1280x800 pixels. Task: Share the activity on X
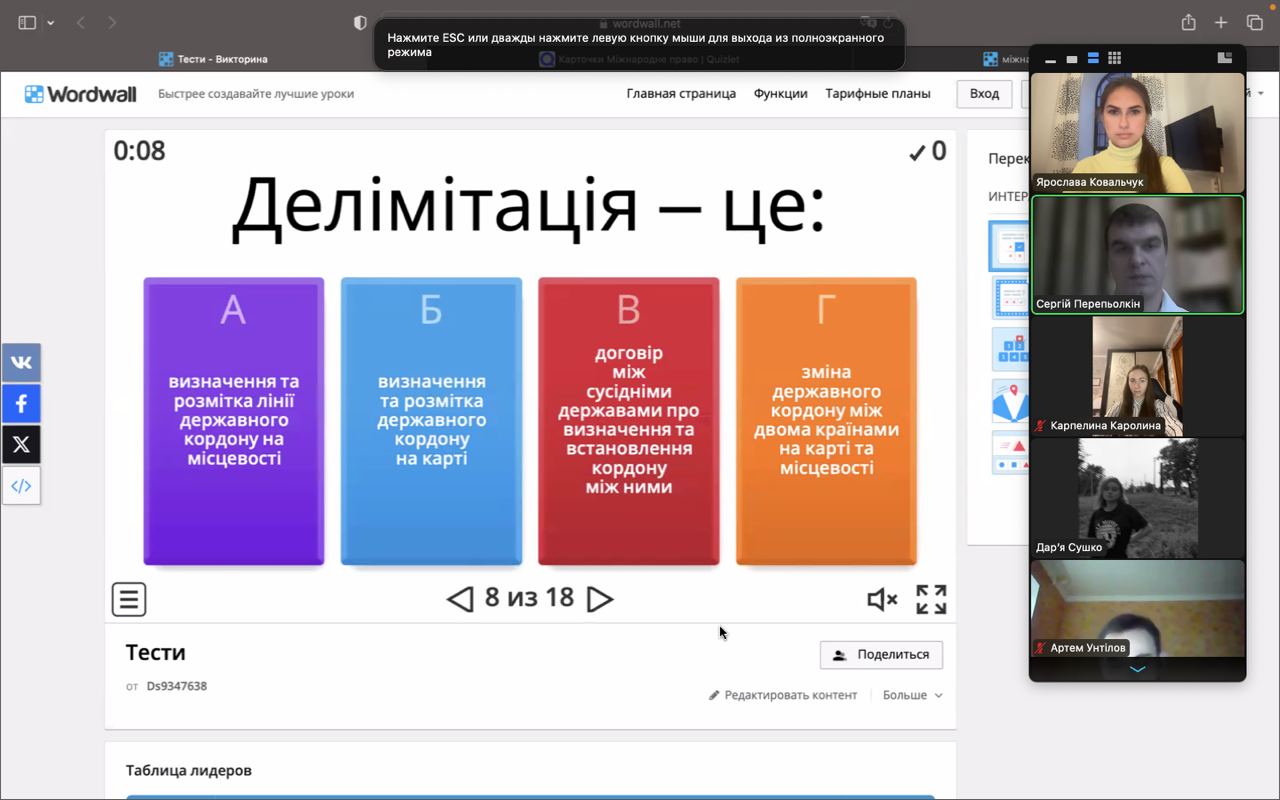21,445
